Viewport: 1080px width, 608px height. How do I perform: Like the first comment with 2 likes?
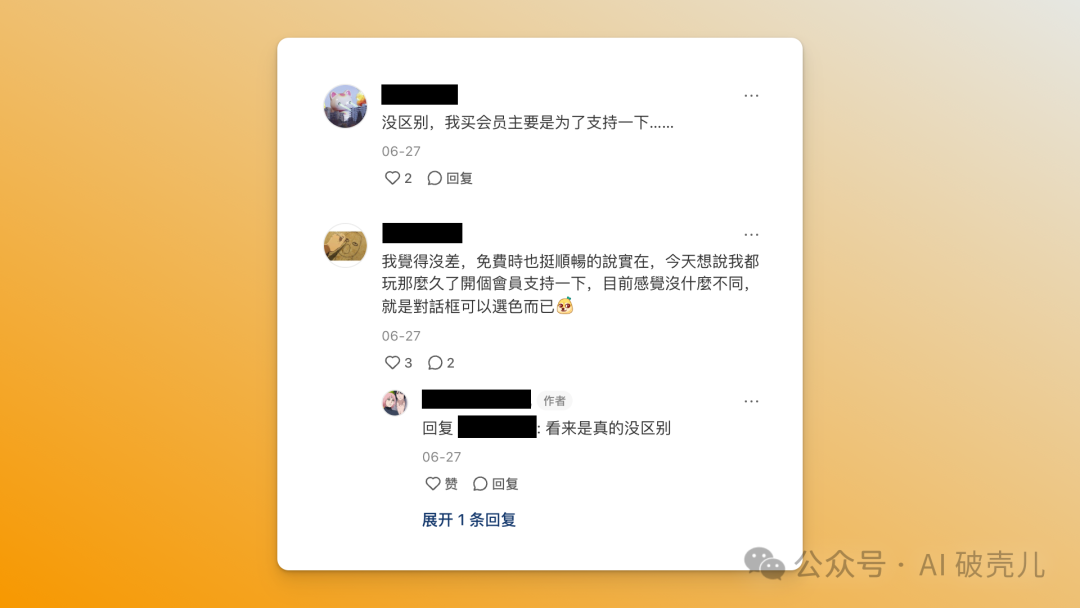pos(392,178)
